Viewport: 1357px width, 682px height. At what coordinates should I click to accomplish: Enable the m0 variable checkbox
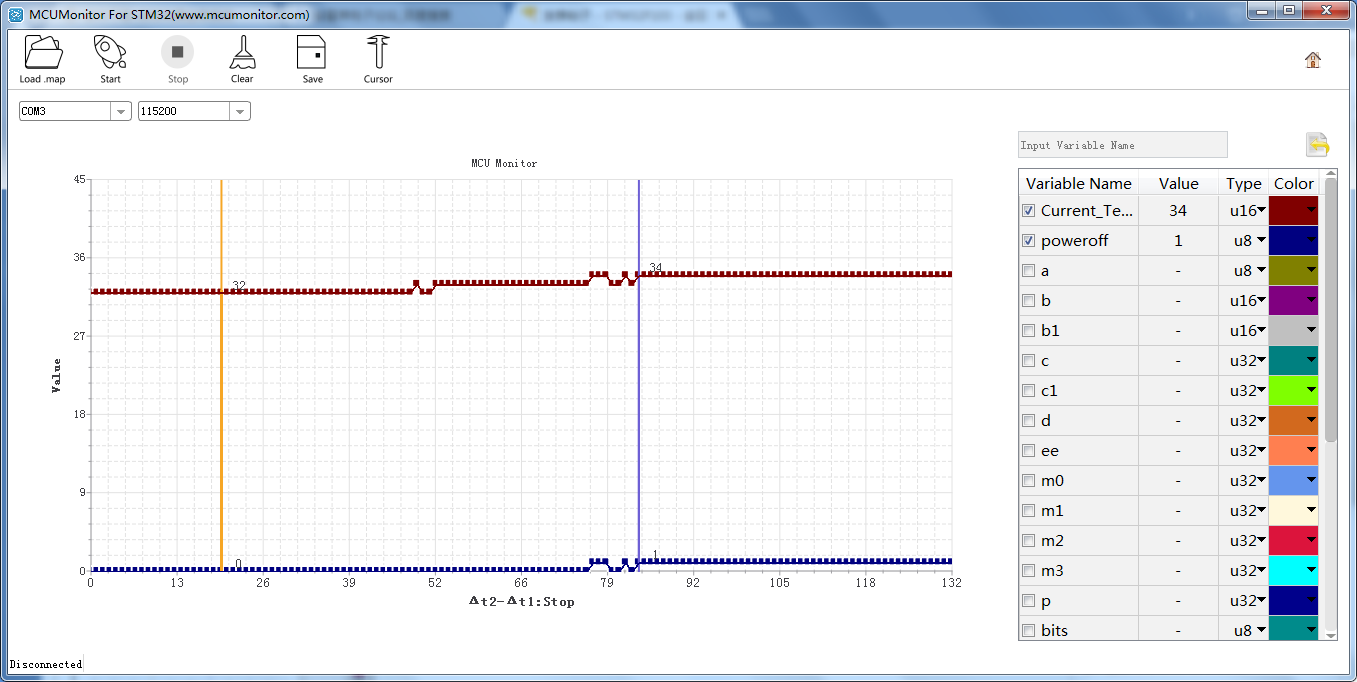[1028, 481]
